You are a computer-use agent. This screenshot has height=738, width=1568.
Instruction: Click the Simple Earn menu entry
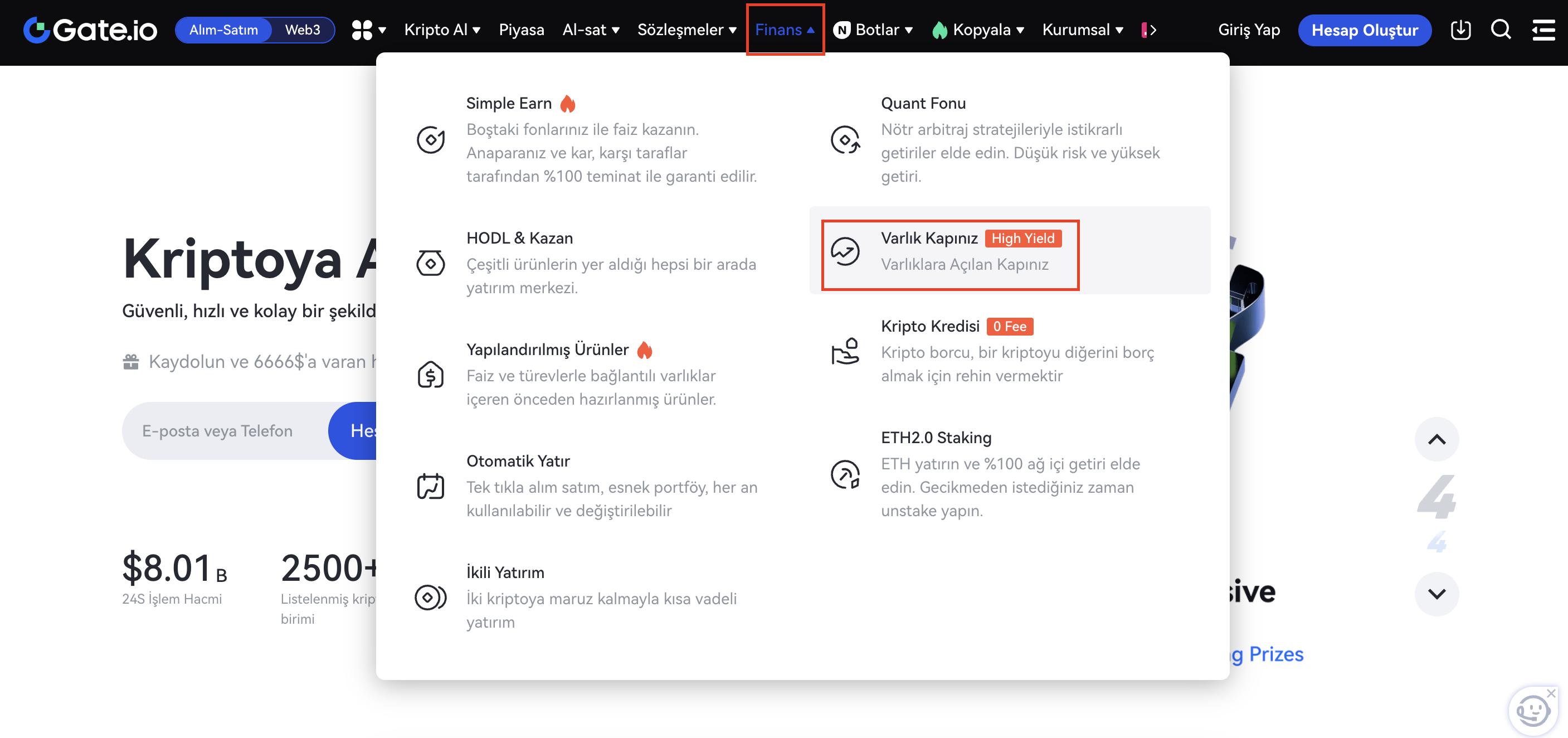pyautogui.click(x=508, y=104)
